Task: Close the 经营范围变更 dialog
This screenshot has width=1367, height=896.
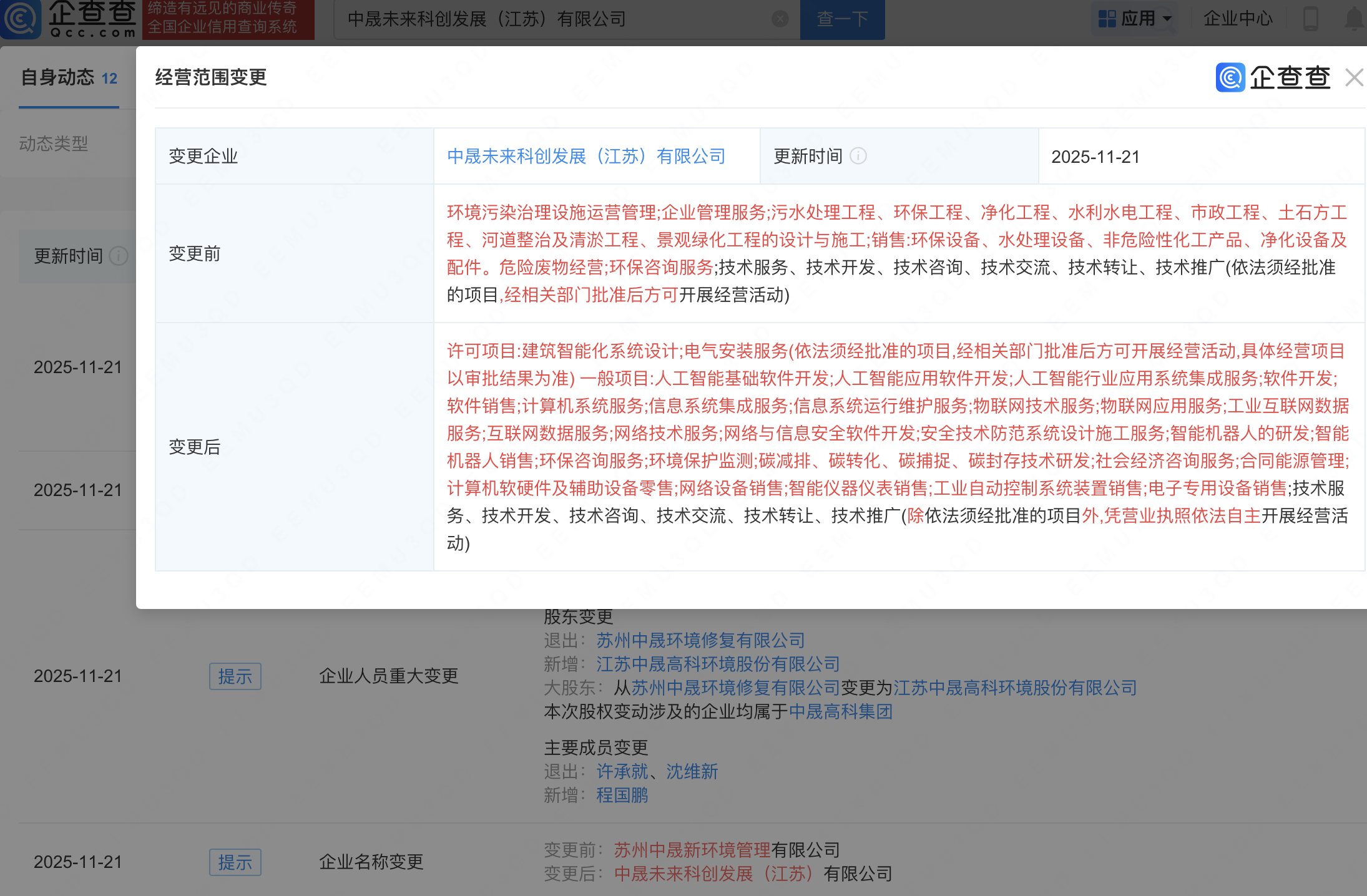Action: click(1354, 78)
